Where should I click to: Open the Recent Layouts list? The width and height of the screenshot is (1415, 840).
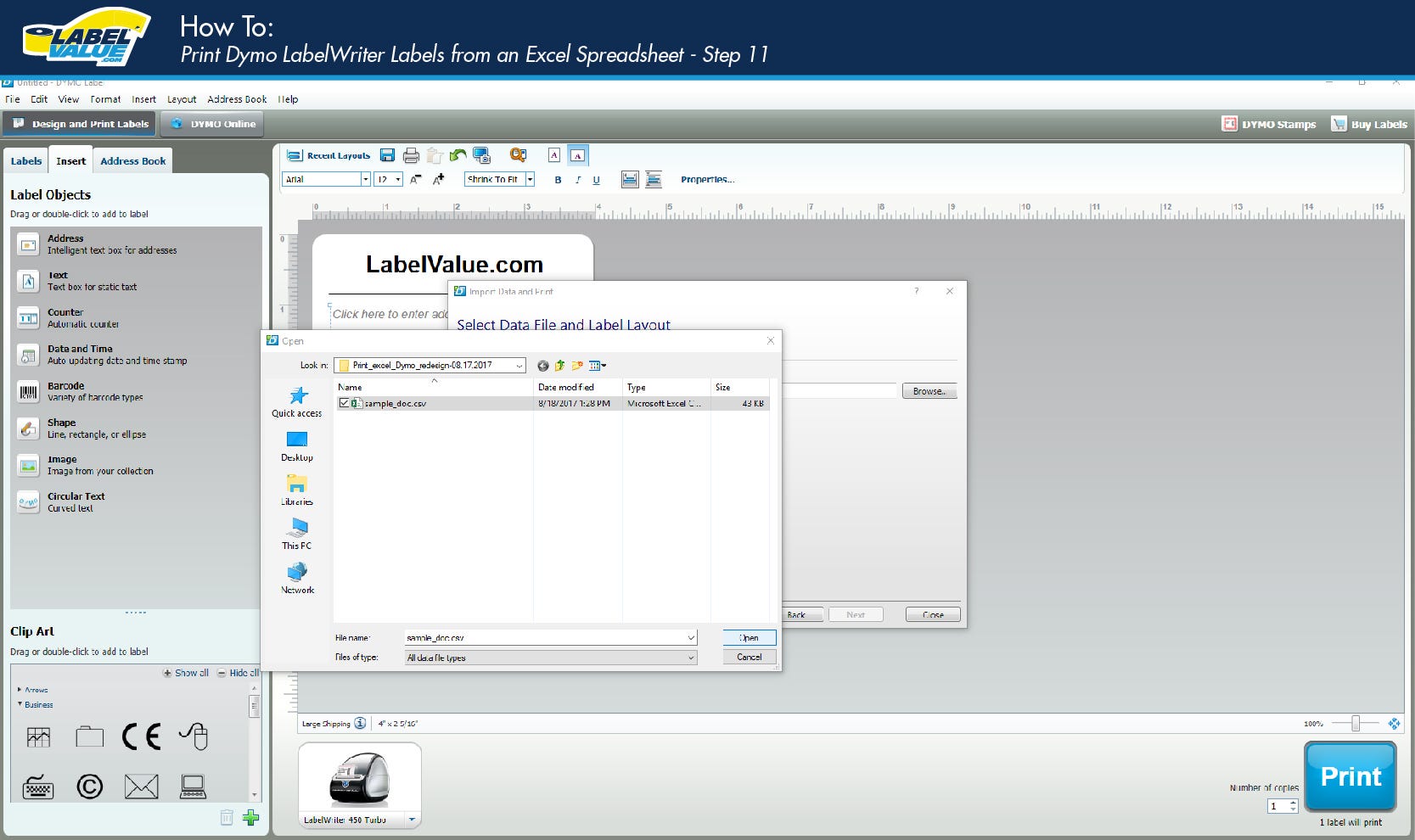(x=328, y=155)
